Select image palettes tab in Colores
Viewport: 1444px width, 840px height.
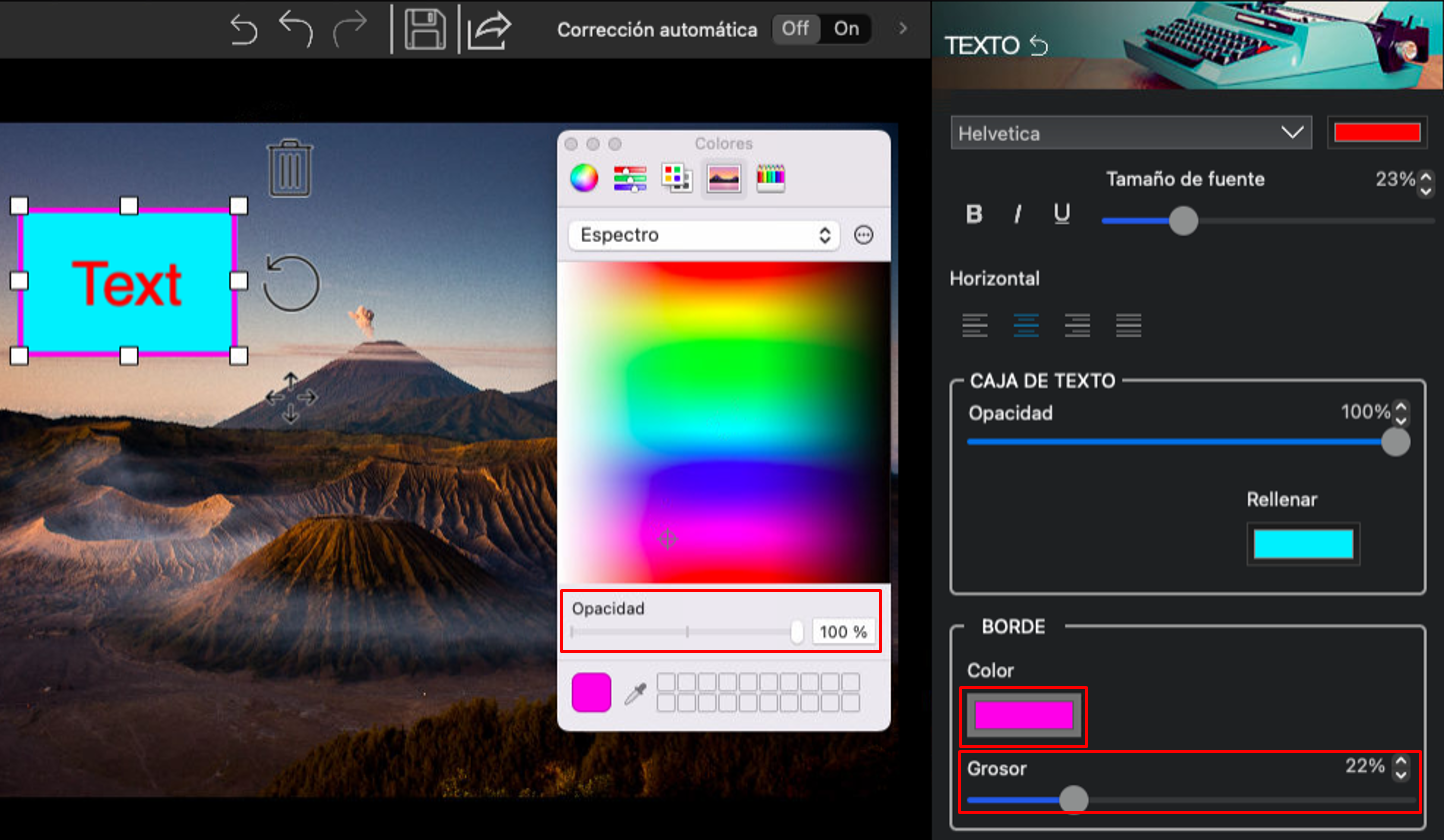724,178
